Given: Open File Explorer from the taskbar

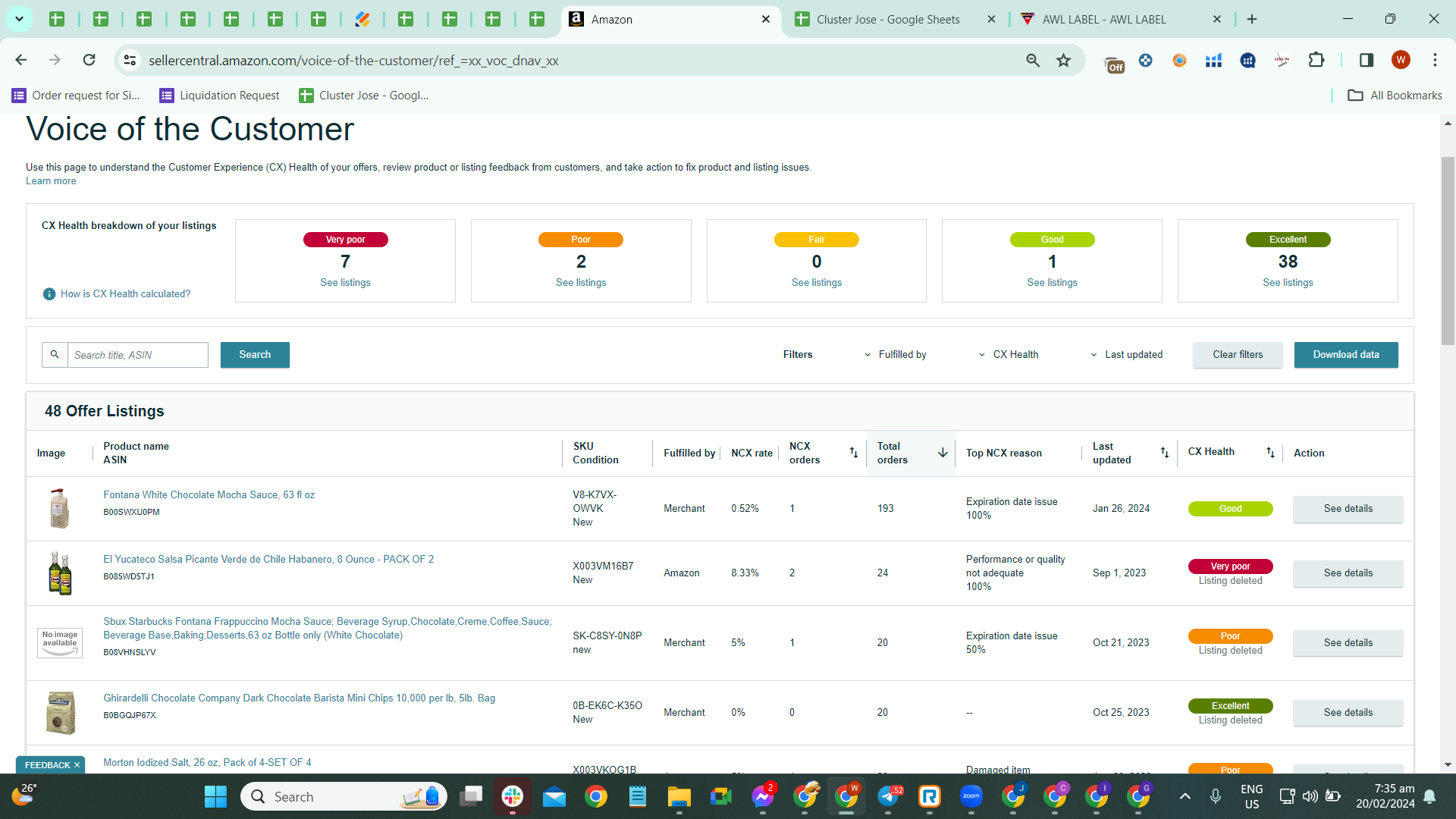Looking at the screenshot, I should coord(679,796).
